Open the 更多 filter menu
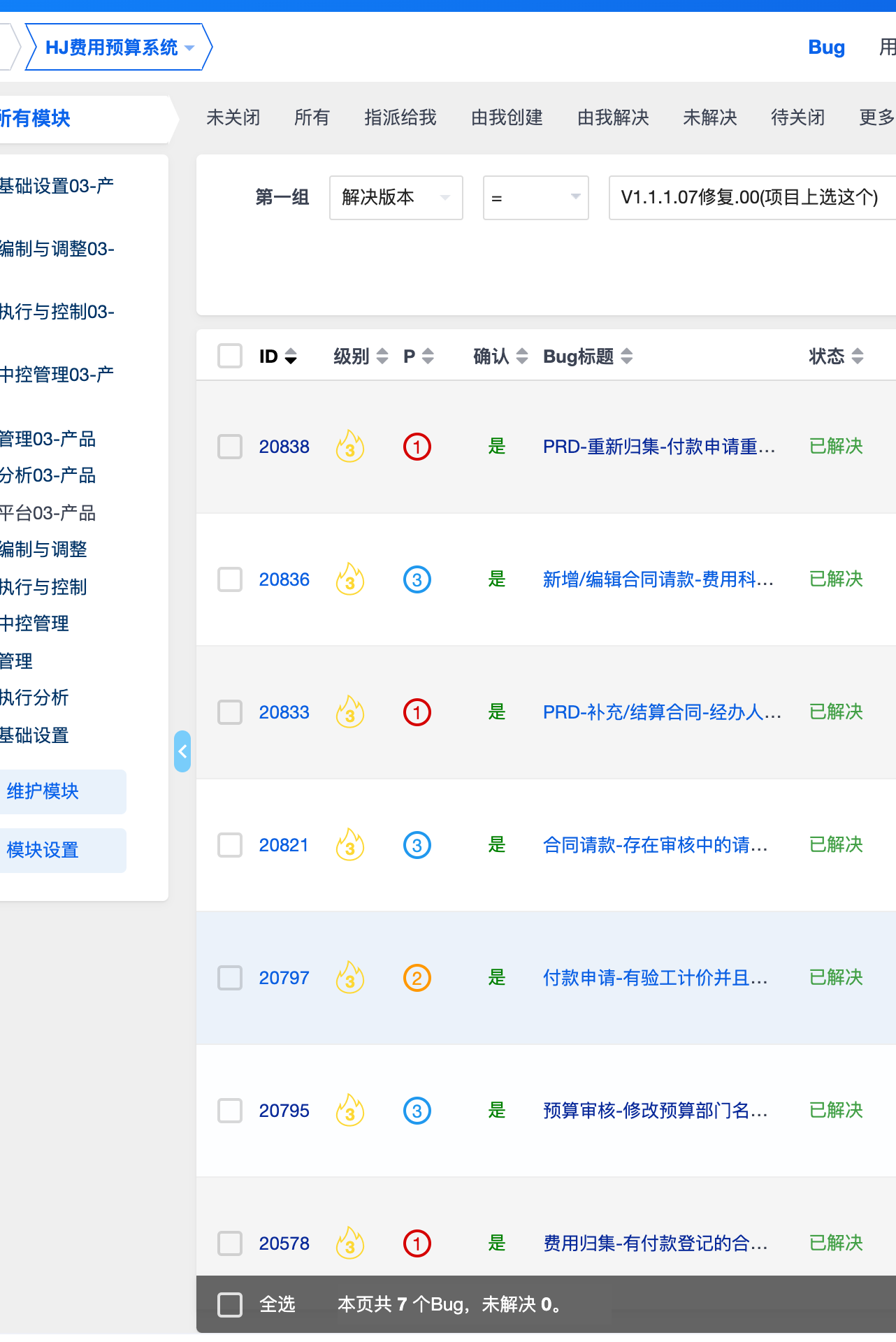896x1342 pixels. tap(876, 117)
